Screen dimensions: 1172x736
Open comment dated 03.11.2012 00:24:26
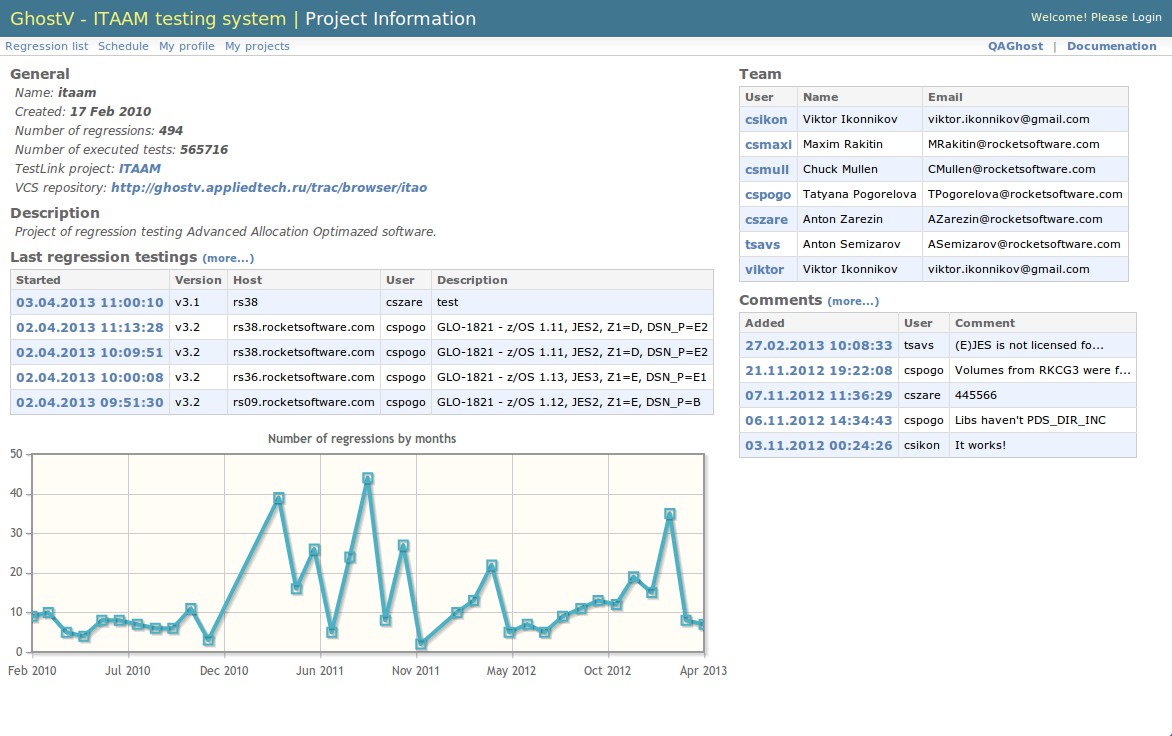(x=818, y=445)
